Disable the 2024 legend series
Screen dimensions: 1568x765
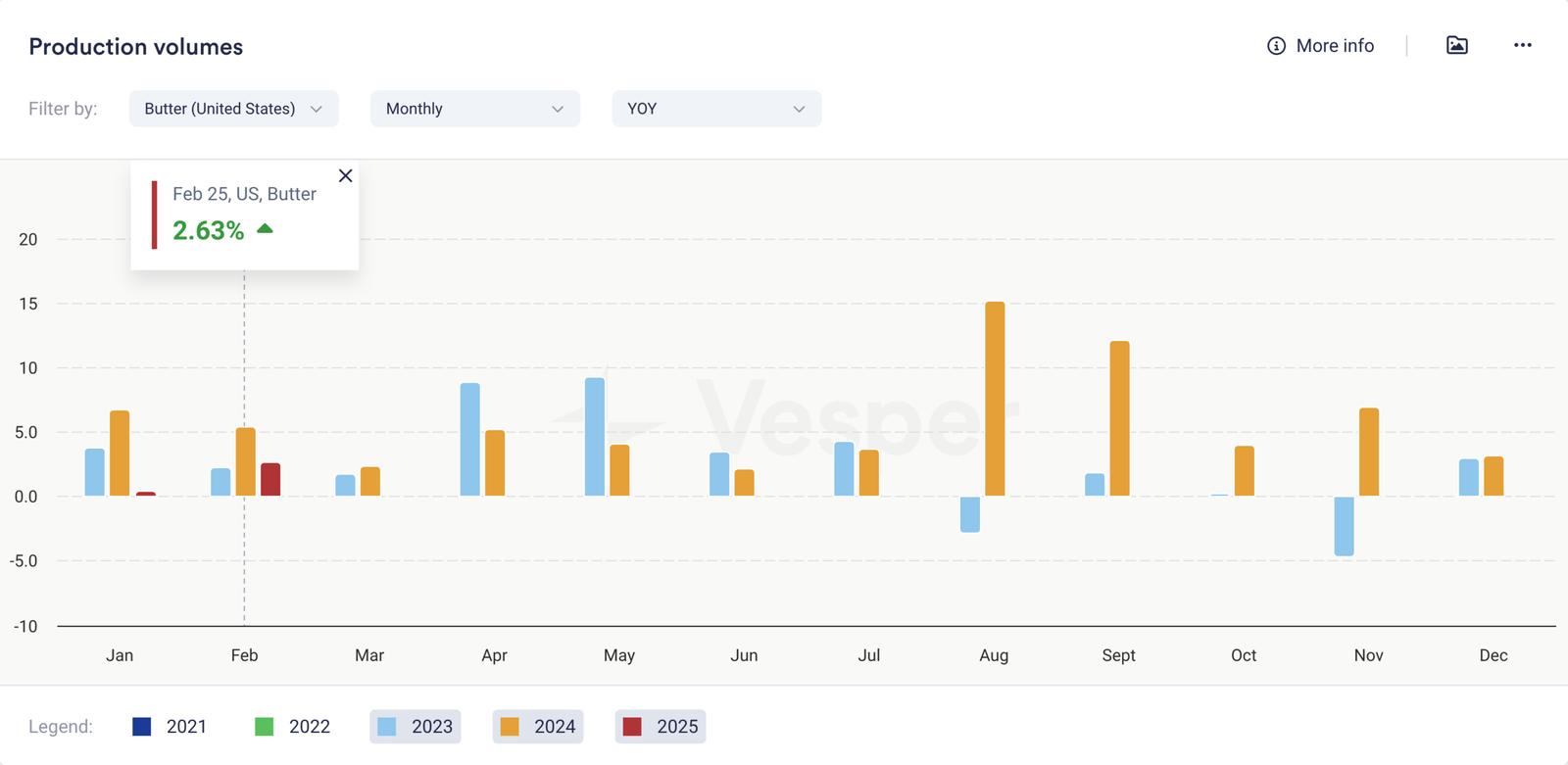538,727
